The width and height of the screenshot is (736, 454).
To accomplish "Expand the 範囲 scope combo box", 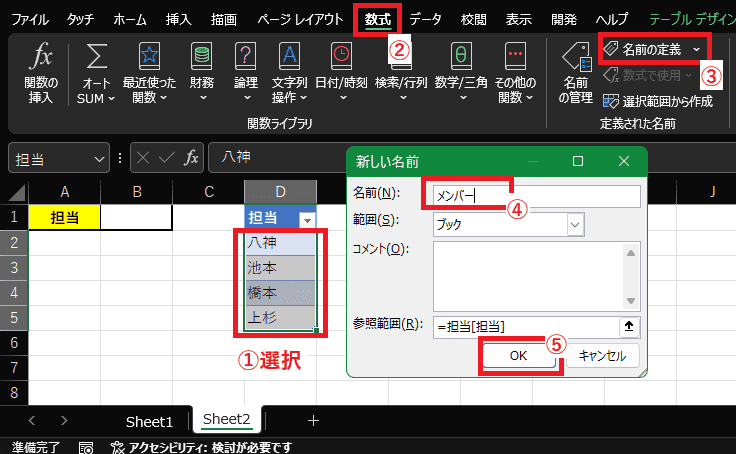I will pos(574,225).
